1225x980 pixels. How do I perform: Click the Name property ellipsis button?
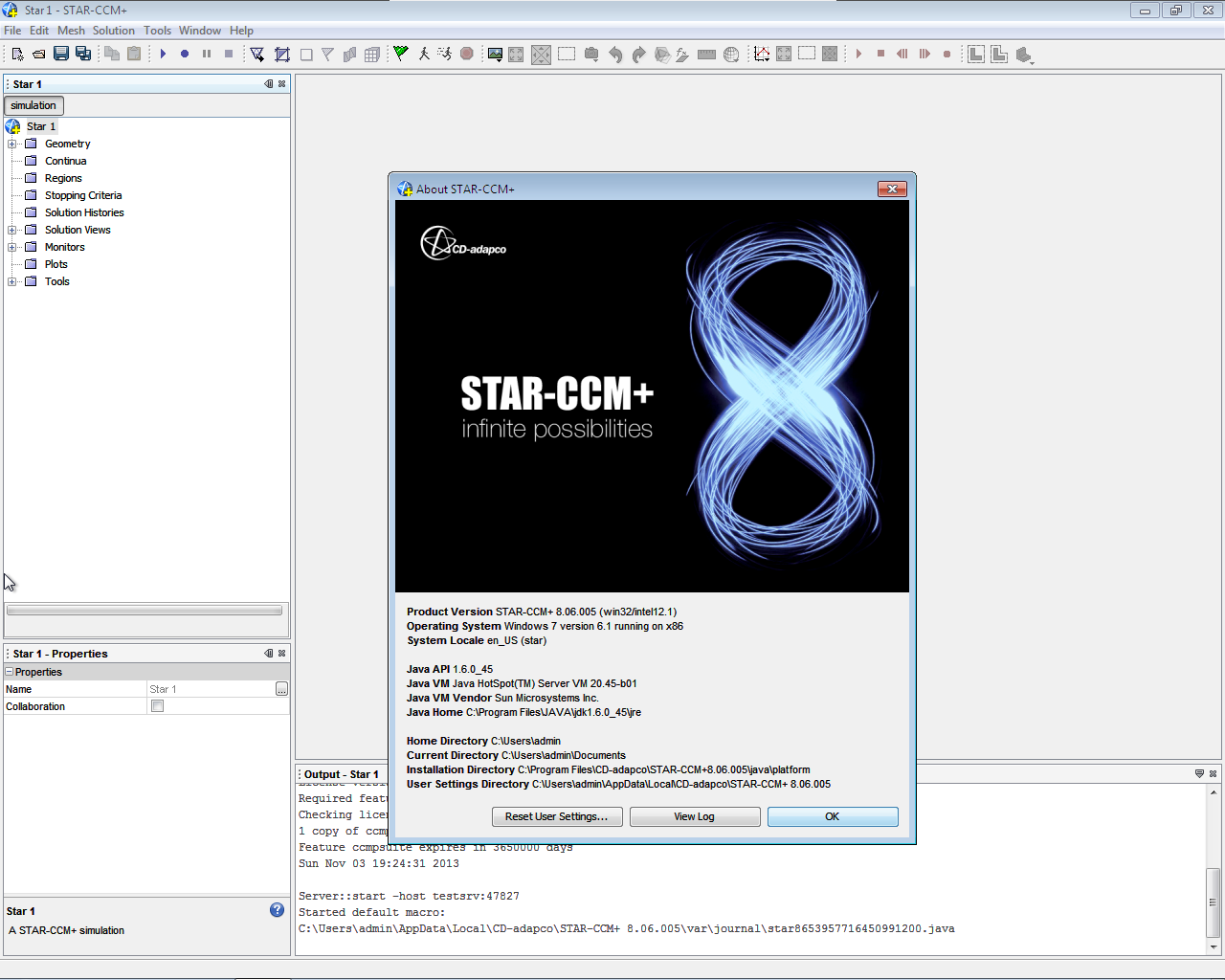coord(281,689)
